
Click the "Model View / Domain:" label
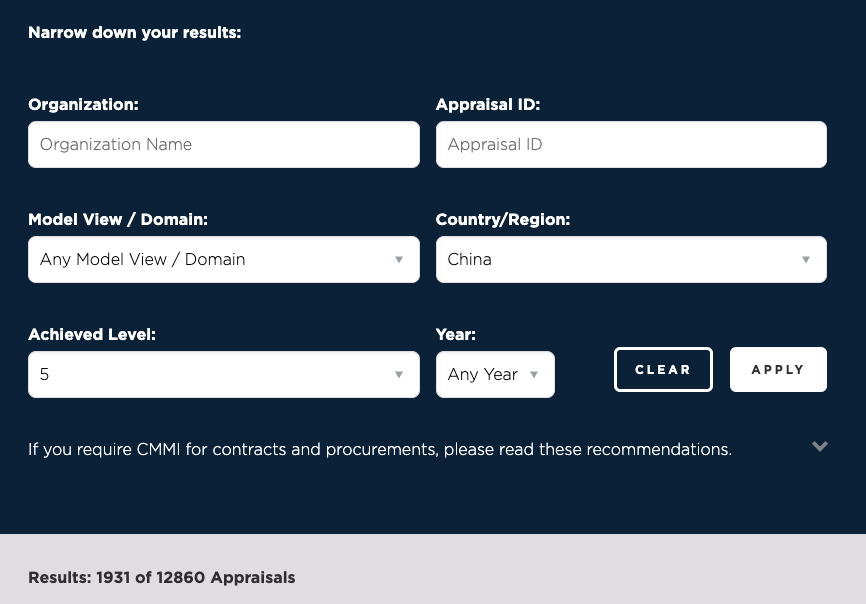[118, 220]
